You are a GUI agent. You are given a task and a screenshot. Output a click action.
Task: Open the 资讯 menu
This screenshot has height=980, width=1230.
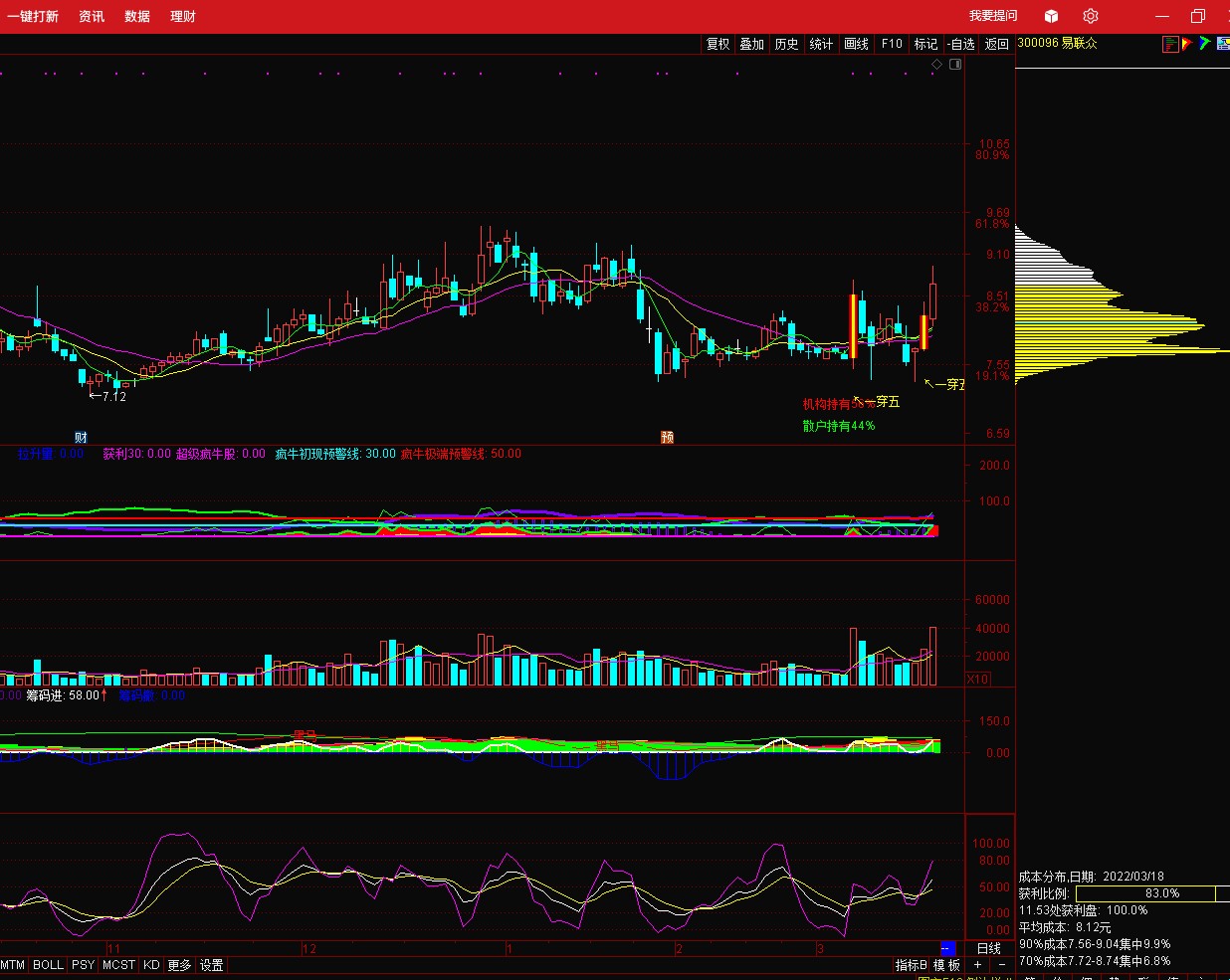click(92, 16)
